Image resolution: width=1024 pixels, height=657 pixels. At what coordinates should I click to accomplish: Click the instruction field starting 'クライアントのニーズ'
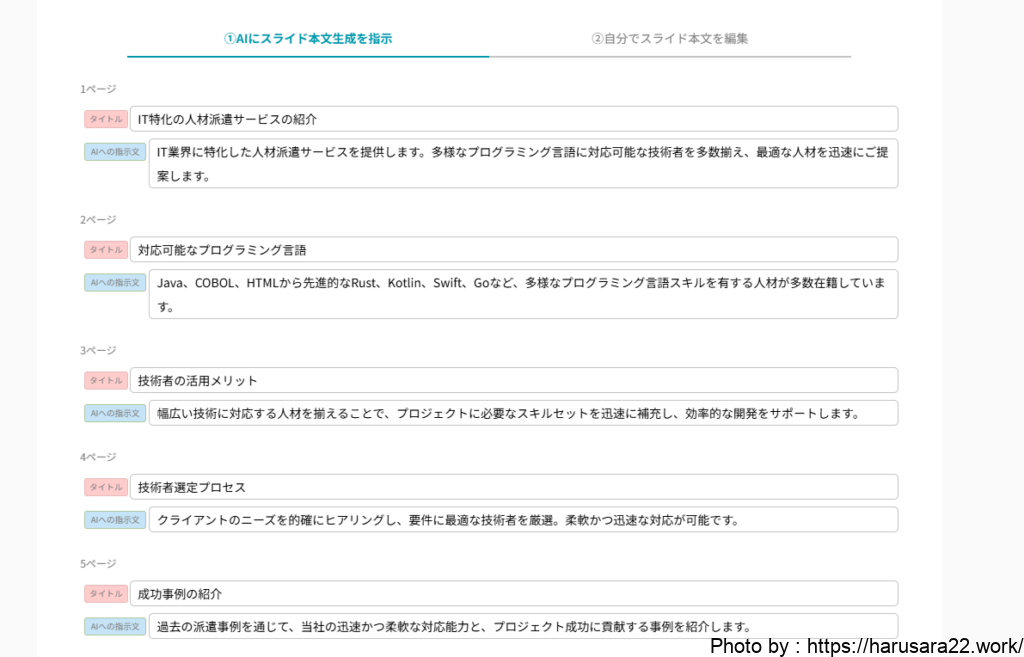click(522, 520)
